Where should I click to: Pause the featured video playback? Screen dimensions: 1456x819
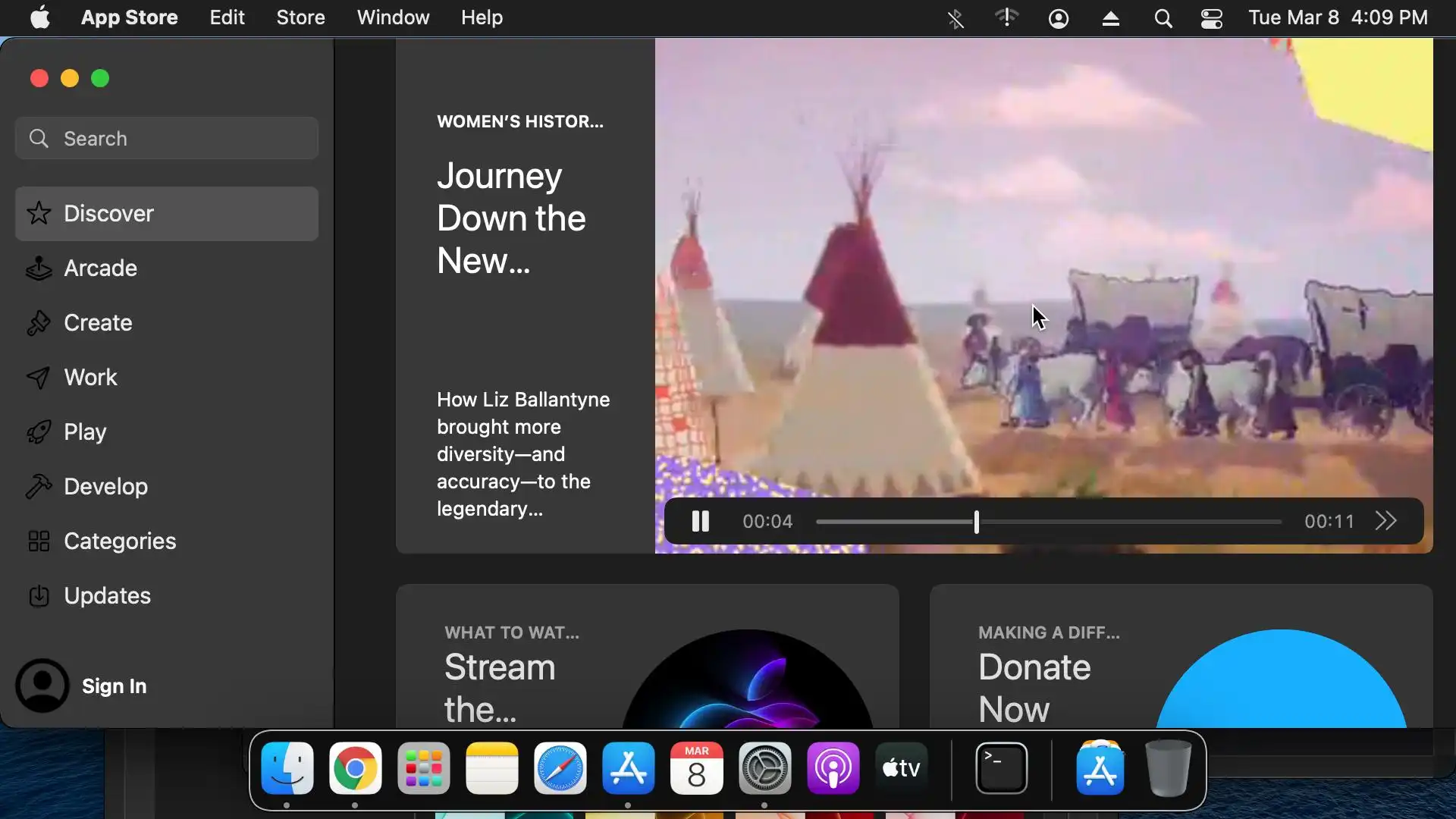(700, 522)
